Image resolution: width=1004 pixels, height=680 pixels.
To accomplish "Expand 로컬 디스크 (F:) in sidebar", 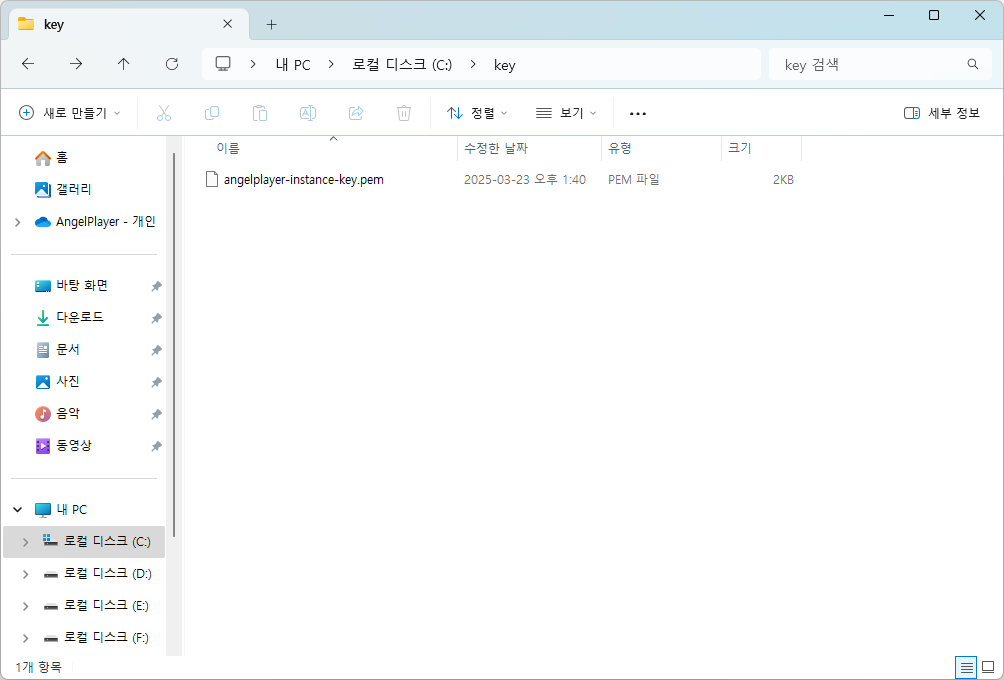I will tap(25, 638).
